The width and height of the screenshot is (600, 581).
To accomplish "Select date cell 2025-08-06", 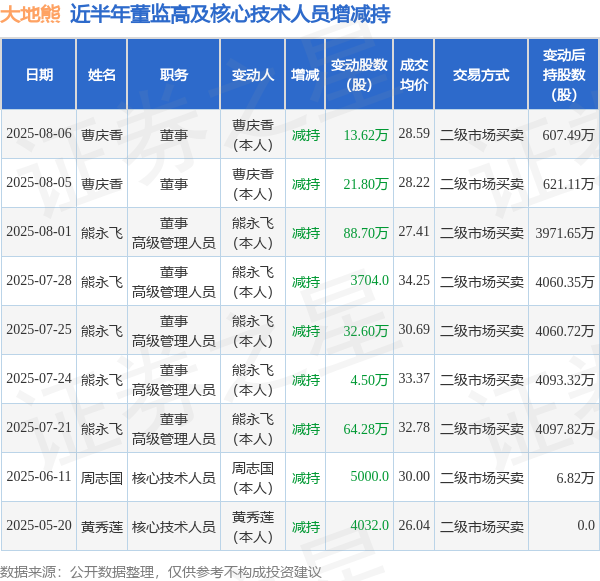I will click(39, 134).
